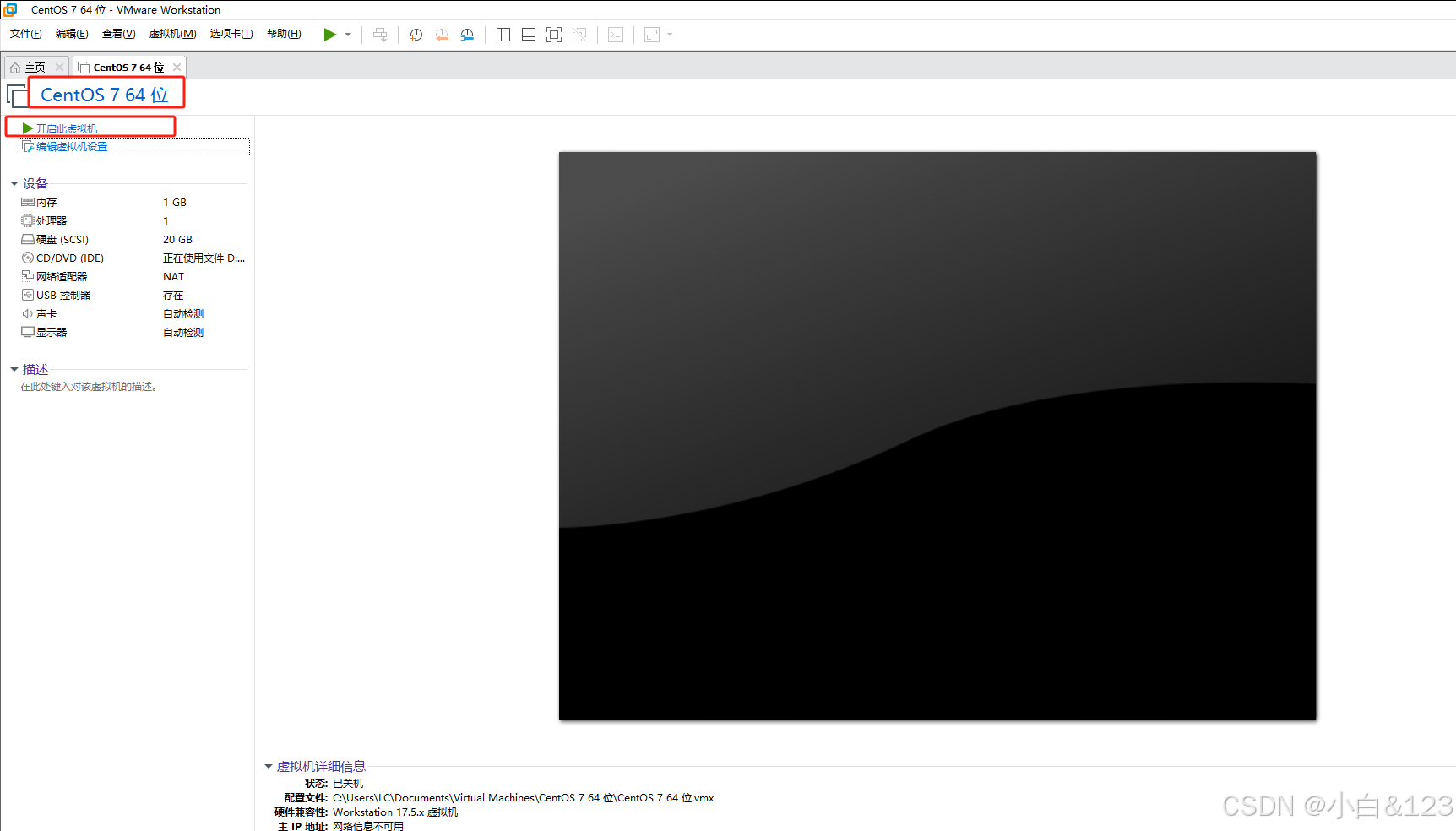
Task: Click the 编辑虚拟机设置 link
Action: [72, 147]
